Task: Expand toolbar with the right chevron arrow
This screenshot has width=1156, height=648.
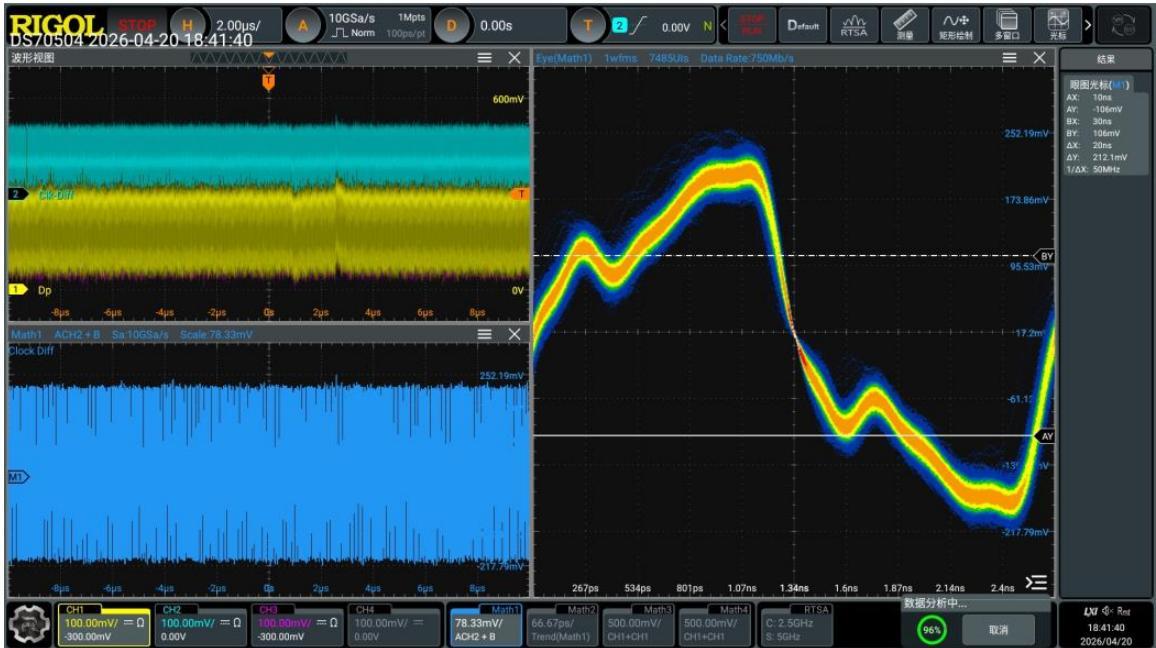Action: pos(1088,25)
